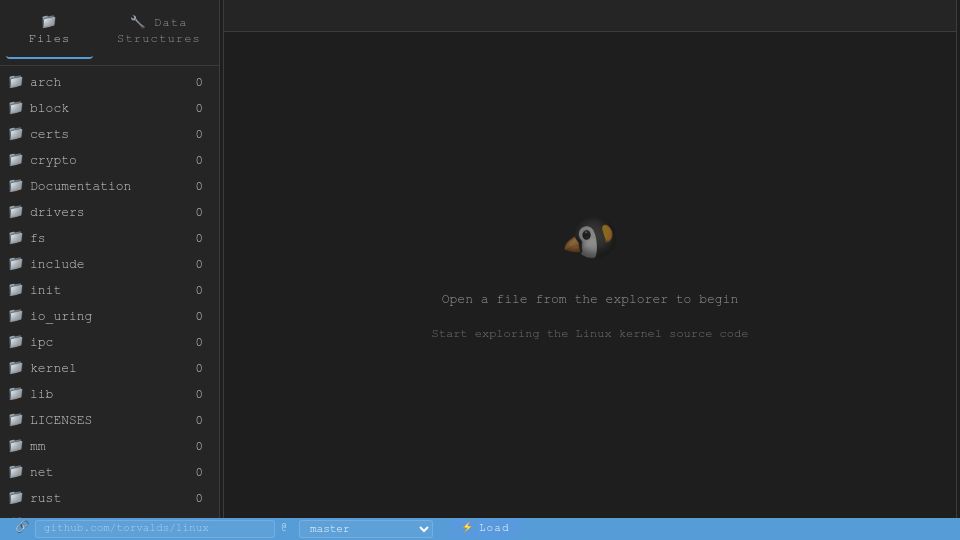The width and height of the screenshot is (960, 540).
Task: Open the crypto directory
Action: point(110,160)
